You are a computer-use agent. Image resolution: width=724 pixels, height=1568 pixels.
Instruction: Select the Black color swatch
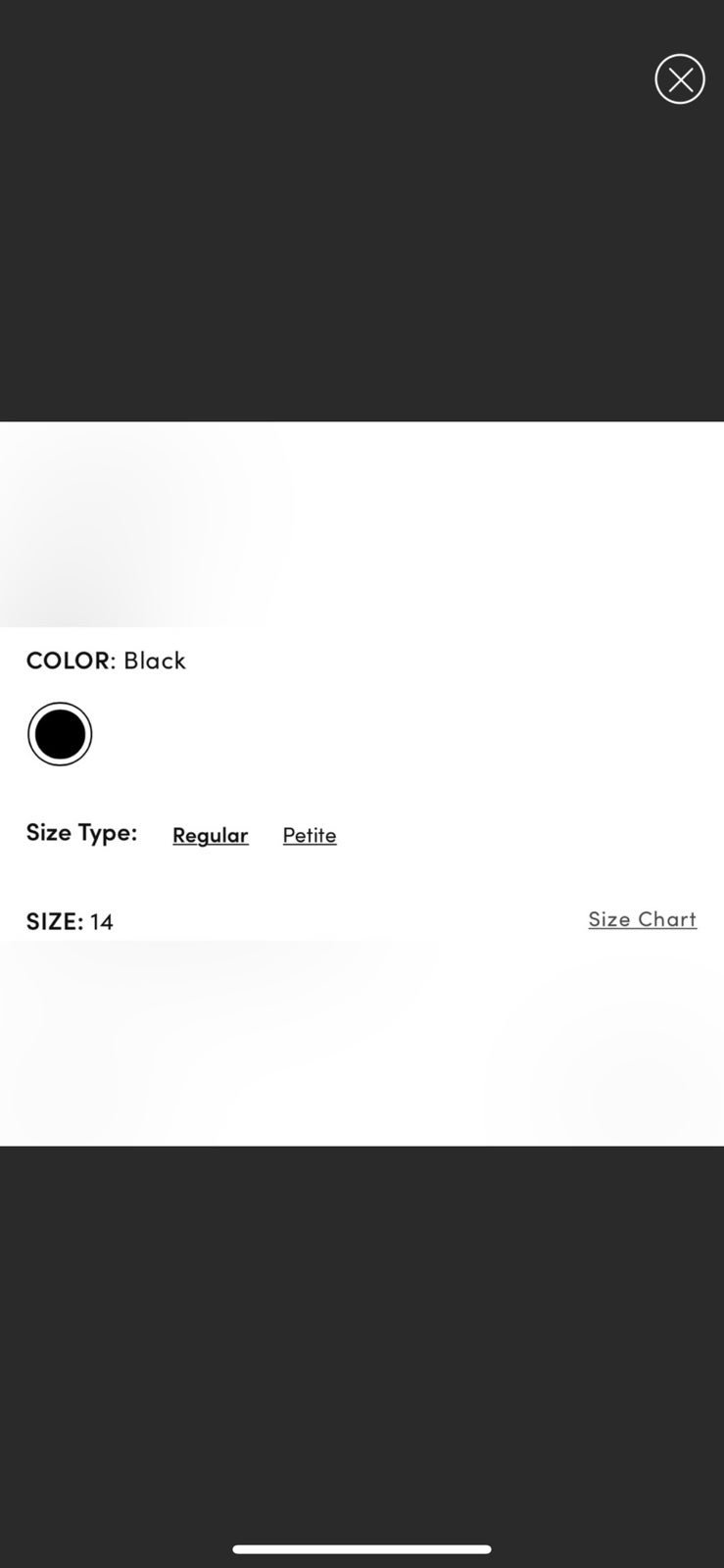[x=60, y=734]
